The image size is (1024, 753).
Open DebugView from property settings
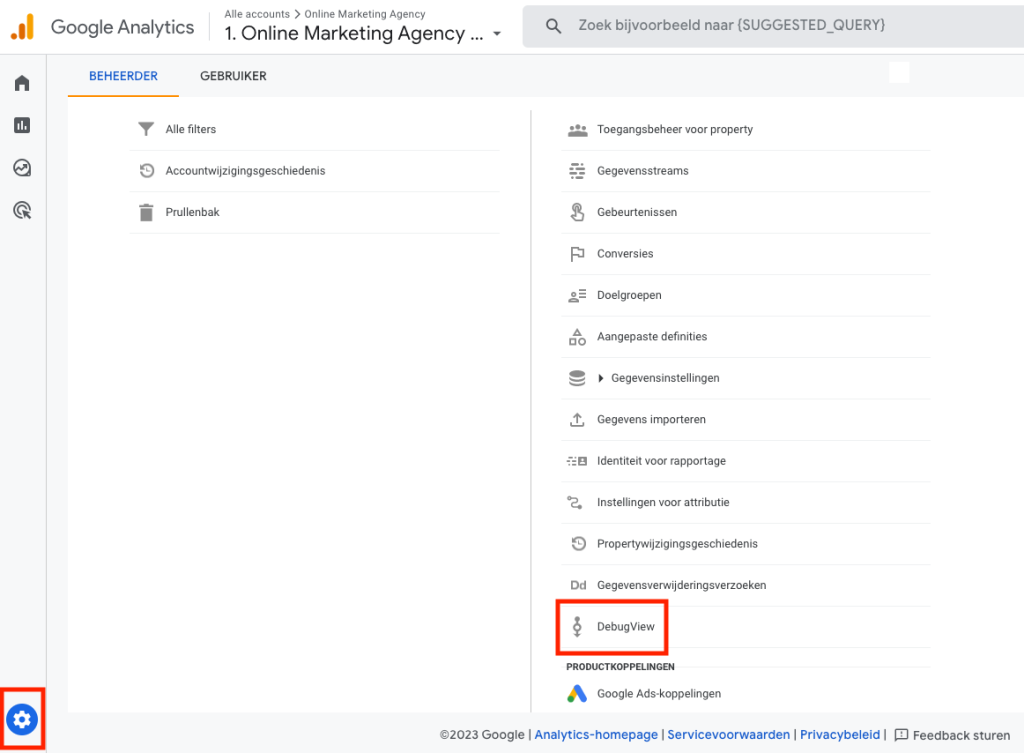625,627
